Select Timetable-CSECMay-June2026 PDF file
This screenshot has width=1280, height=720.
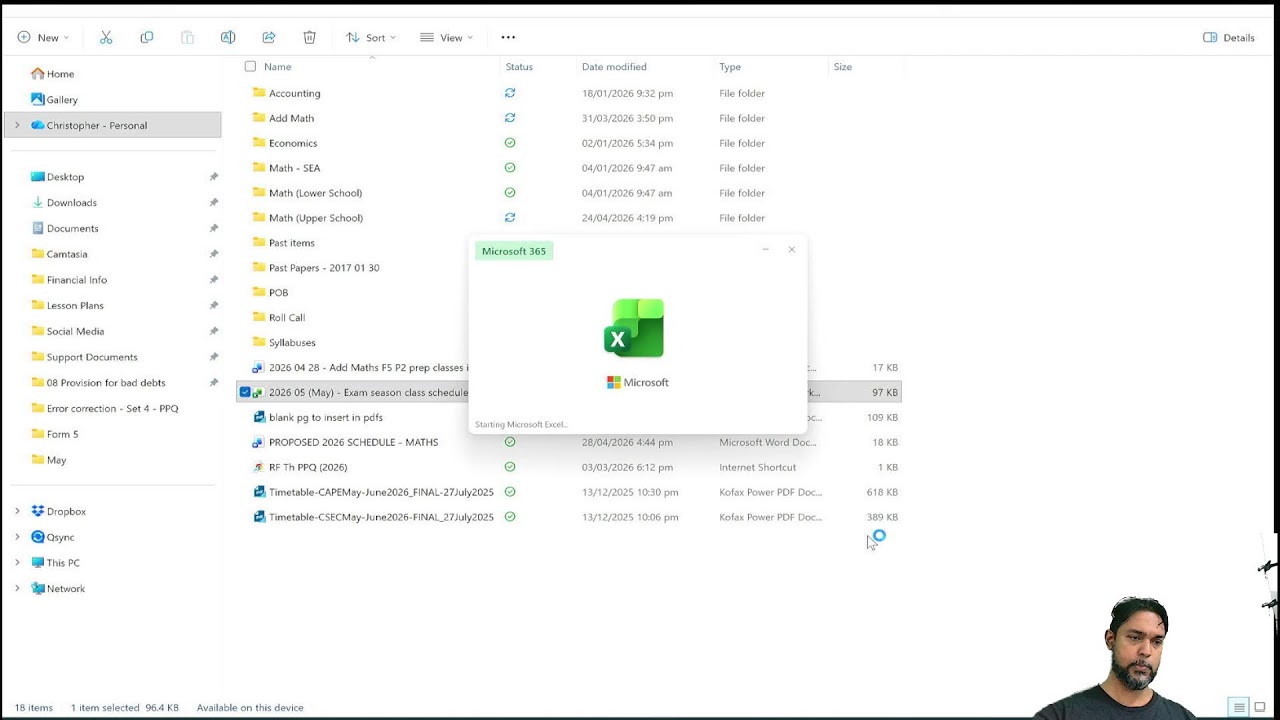click(381, 517)
